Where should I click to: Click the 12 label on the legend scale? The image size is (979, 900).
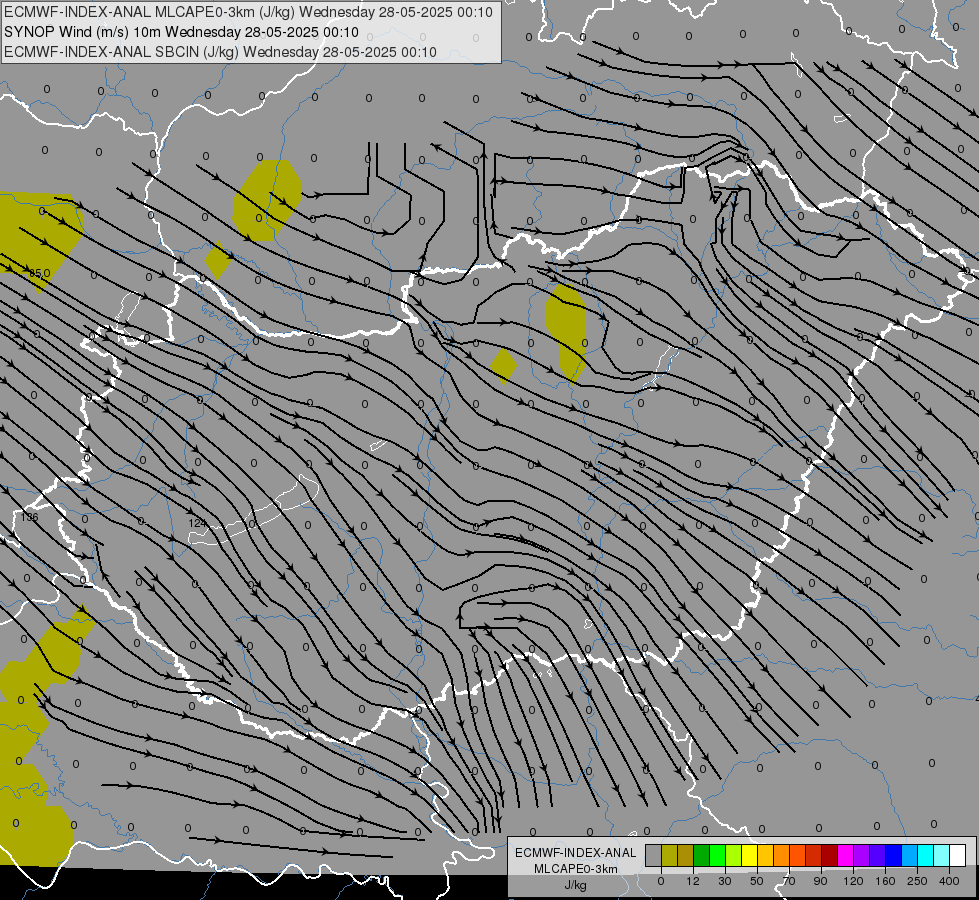(693, 881)
